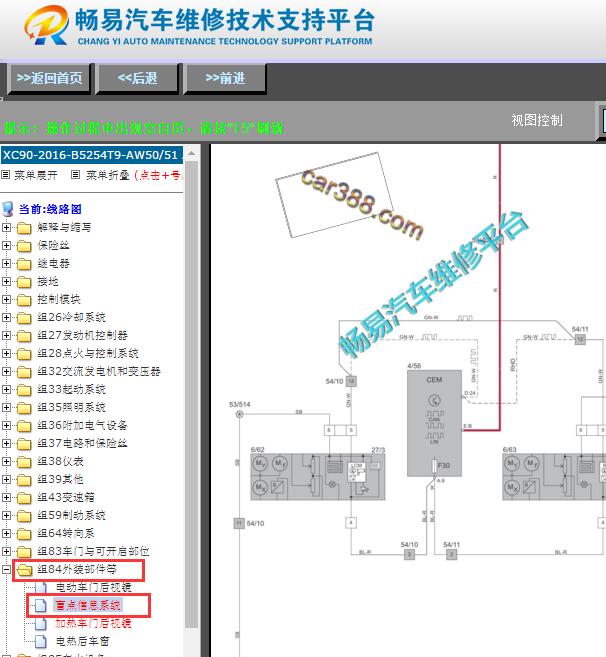This screenshot has height=657, width=606.
Task: Click the open 组84外装部件等 folder icon
Action: pyautogui.click(x=24, y=570)
